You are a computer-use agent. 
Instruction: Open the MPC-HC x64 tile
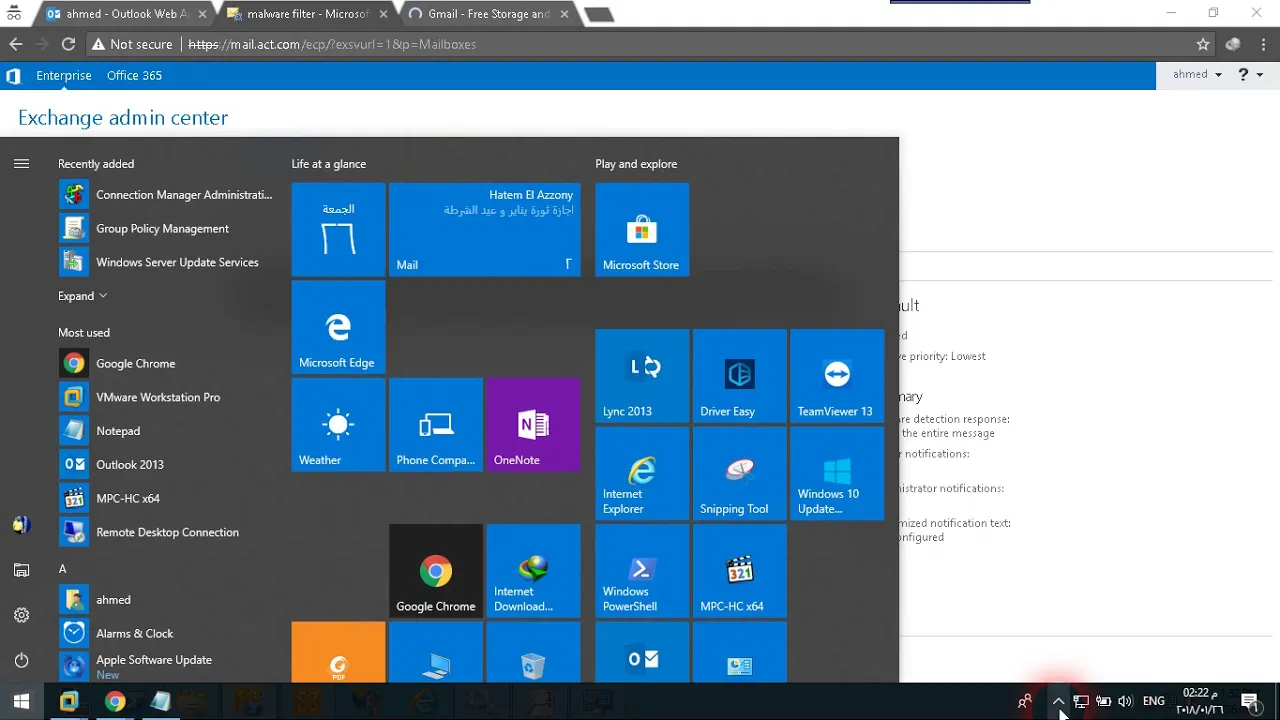740,571
